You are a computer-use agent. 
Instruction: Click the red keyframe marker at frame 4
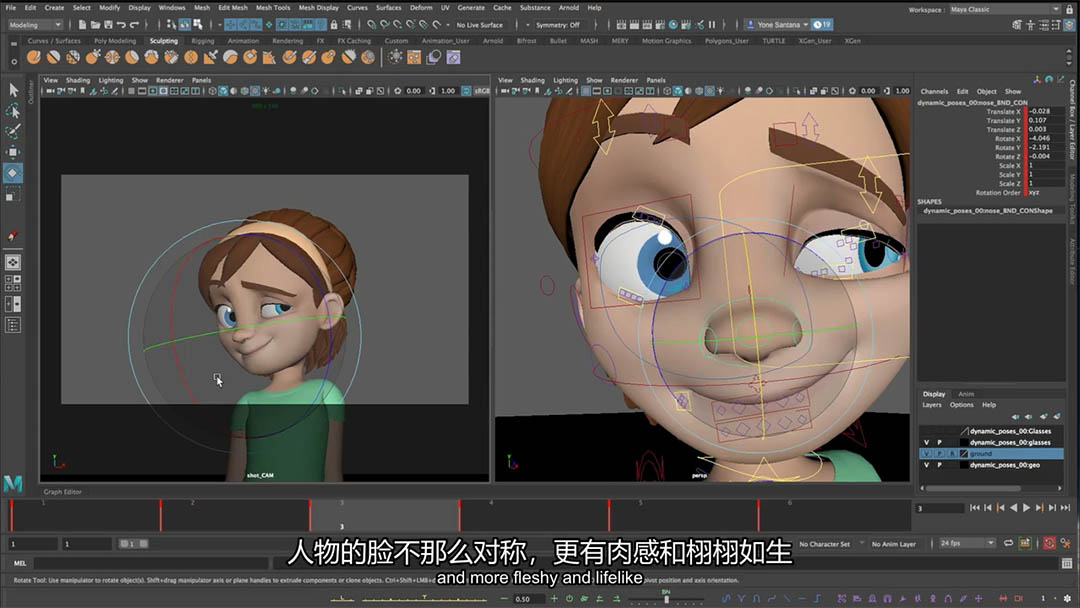click(459, 515)
